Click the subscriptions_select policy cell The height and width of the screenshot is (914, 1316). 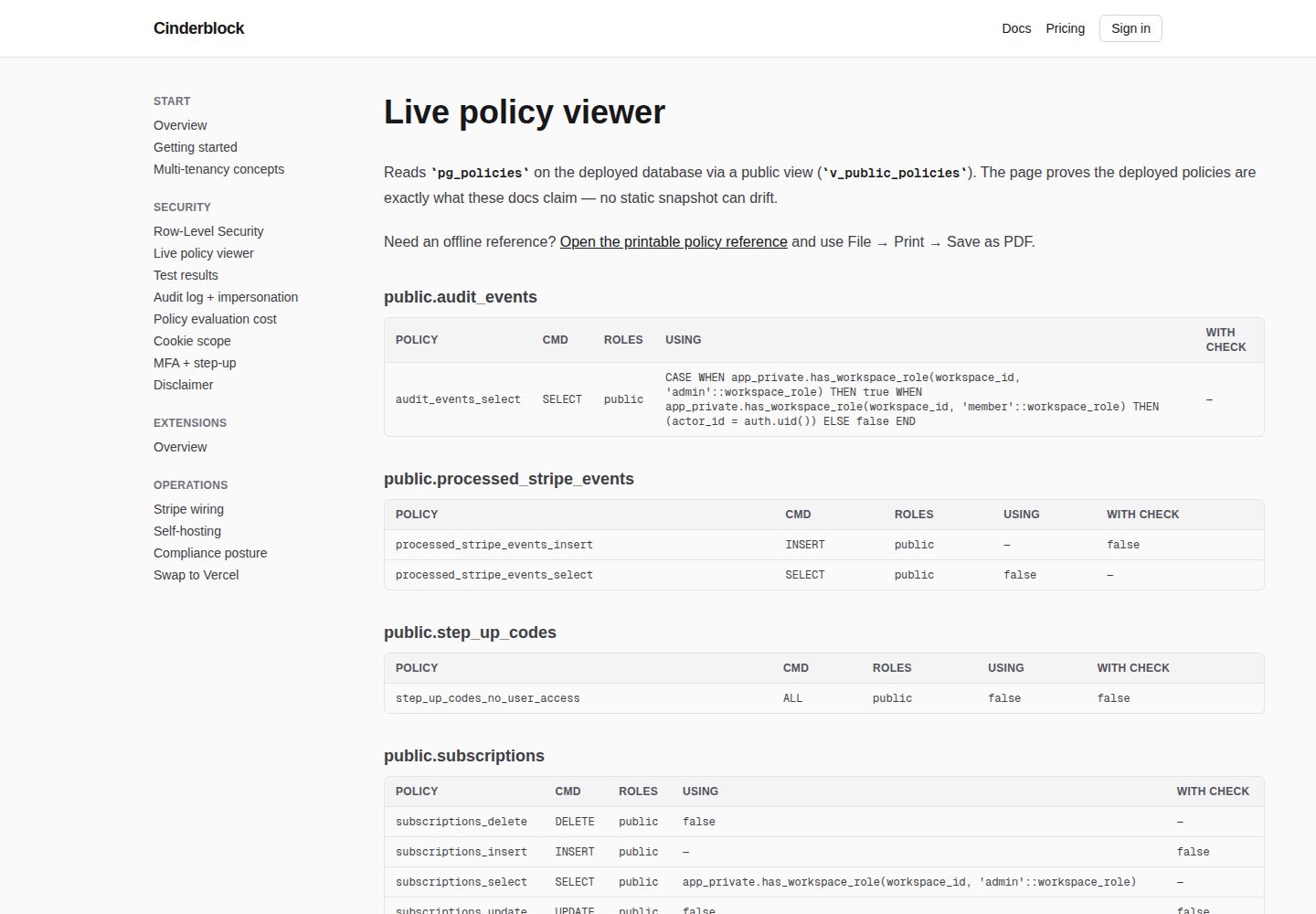point(462,882)
